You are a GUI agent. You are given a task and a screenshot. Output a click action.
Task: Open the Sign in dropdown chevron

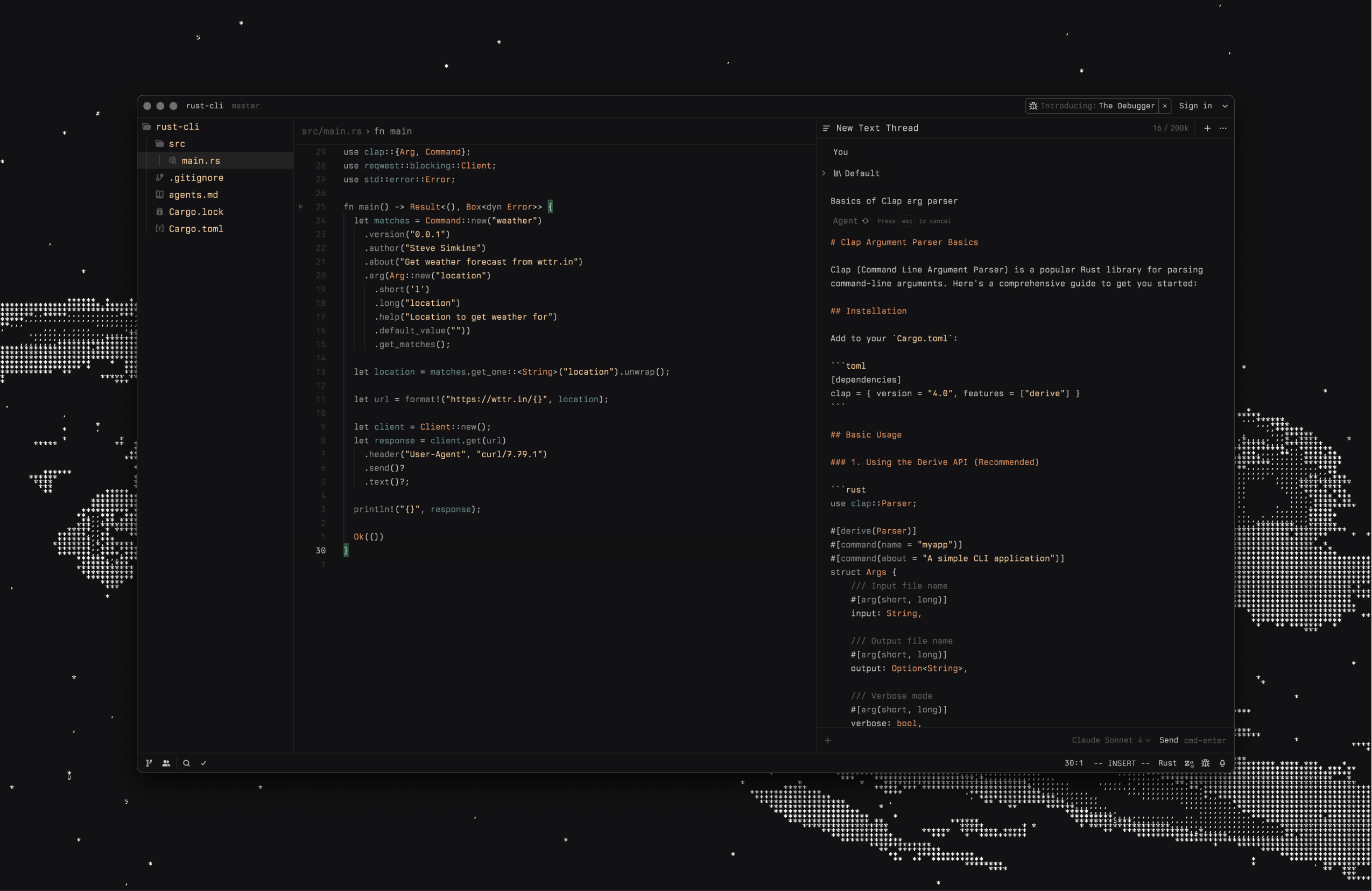(1225, 106)
